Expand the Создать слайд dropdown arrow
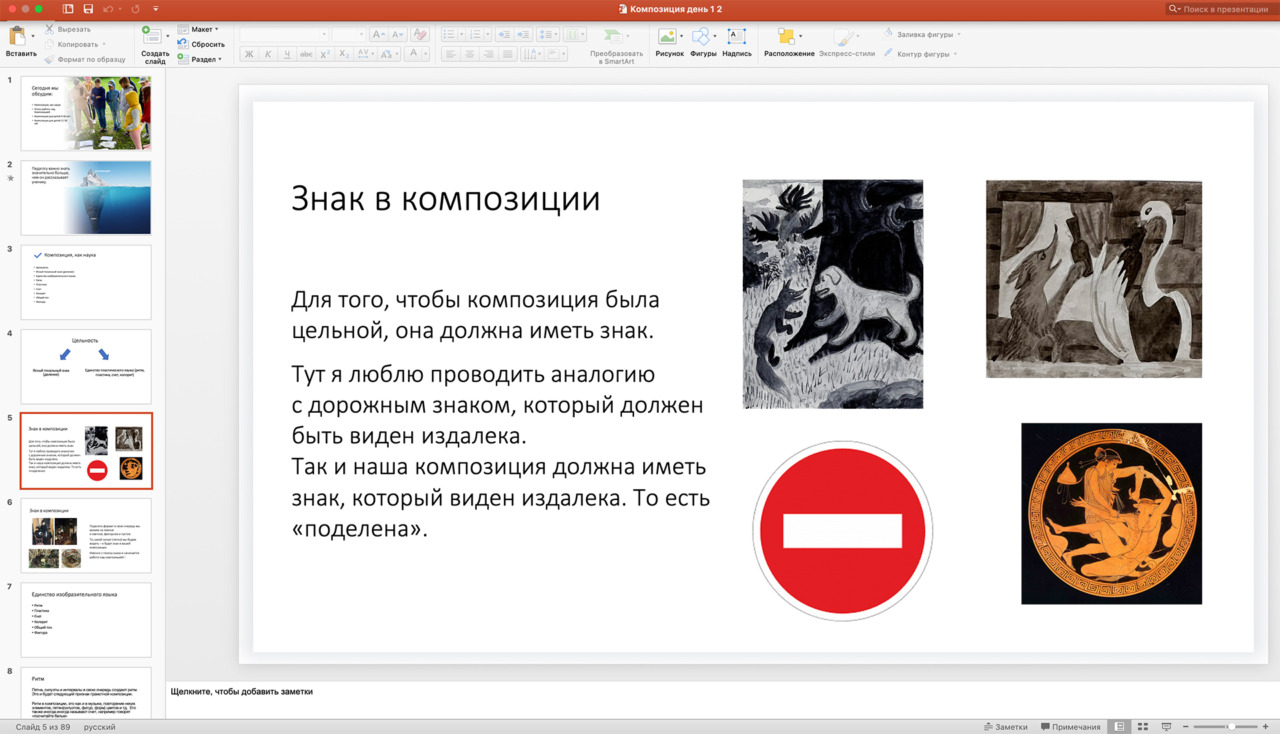 pyautogui.click(x=167, y=37)
